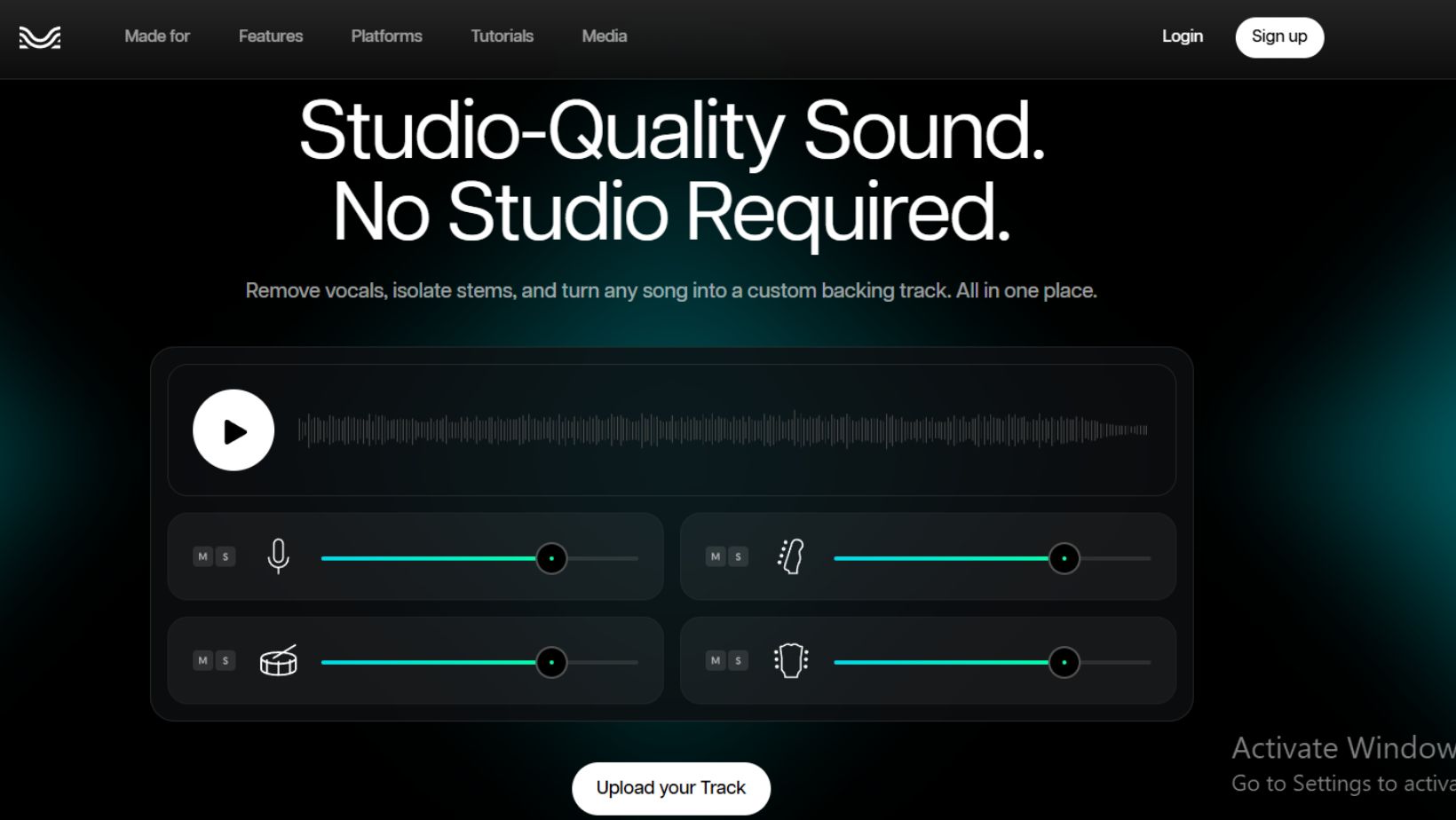Mute the vocals stem
The image size is (1456, 820).
coord(203,556)
